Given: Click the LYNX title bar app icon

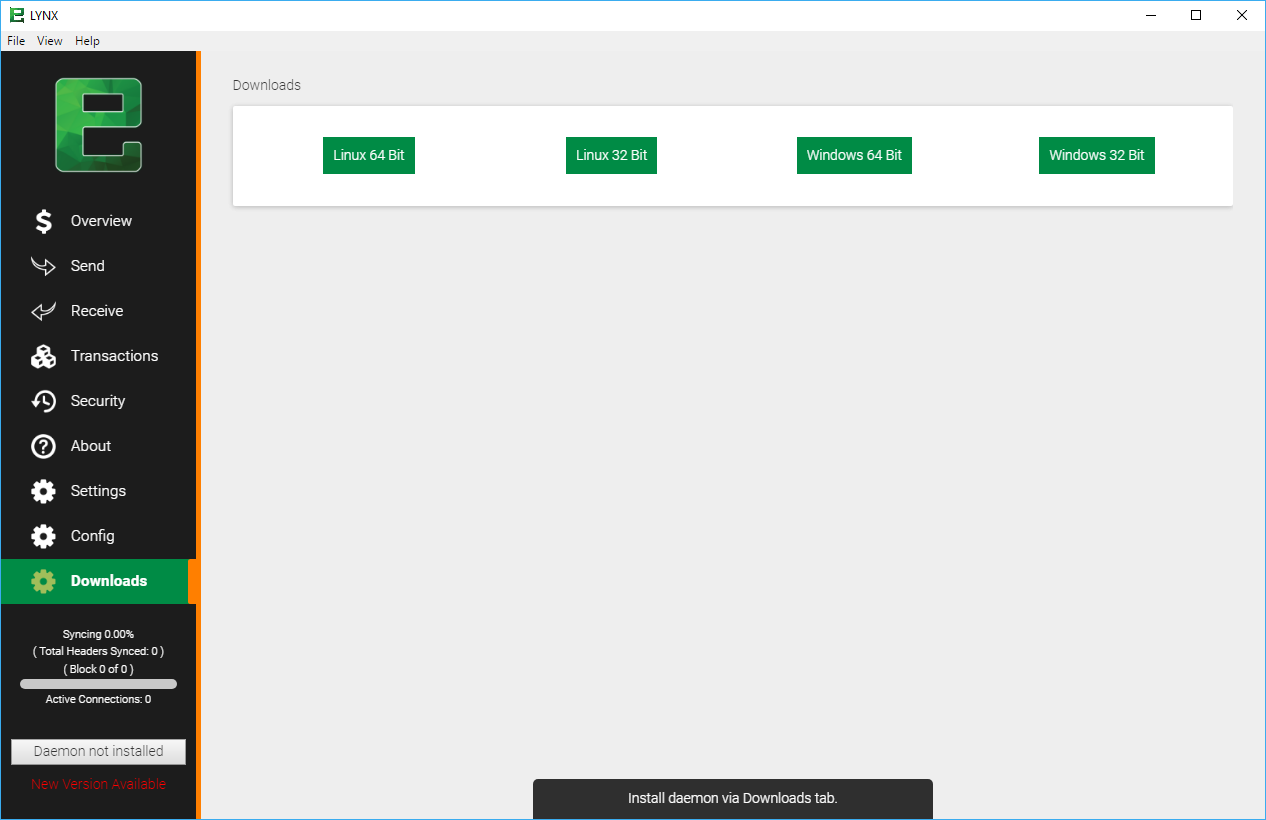Looking at the screenshot, I should pos(17,15).
